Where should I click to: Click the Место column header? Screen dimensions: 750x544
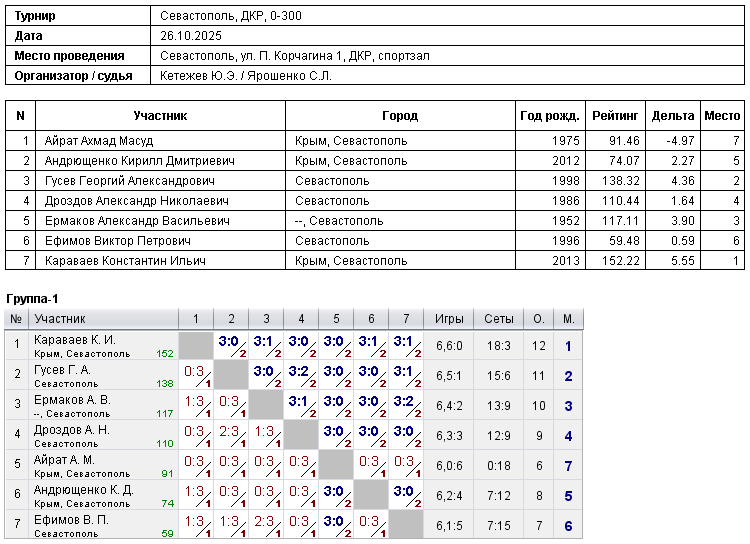(x=722, y=116)
